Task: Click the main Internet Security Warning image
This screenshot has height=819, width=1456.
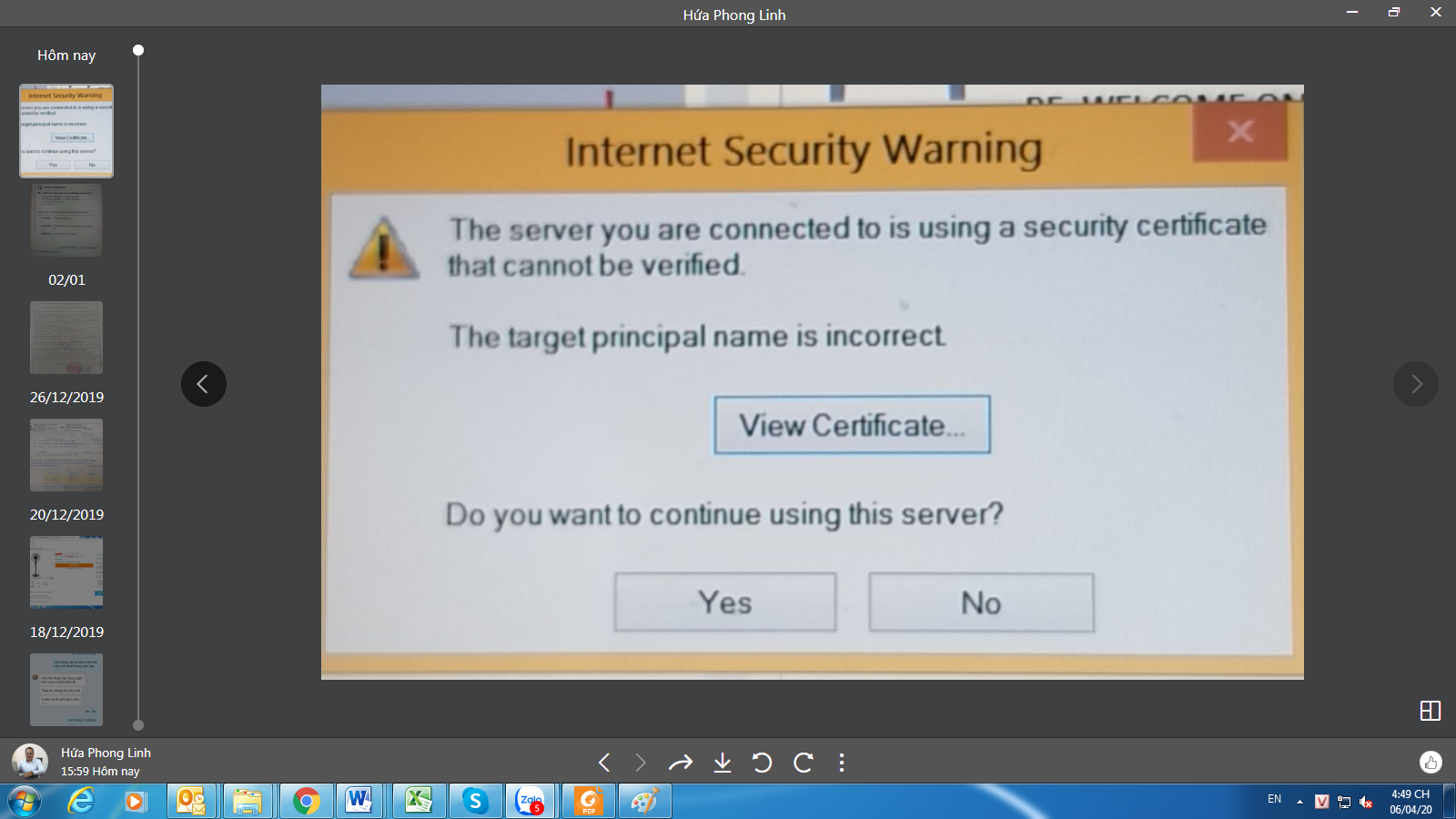Action: coord(813,382)
